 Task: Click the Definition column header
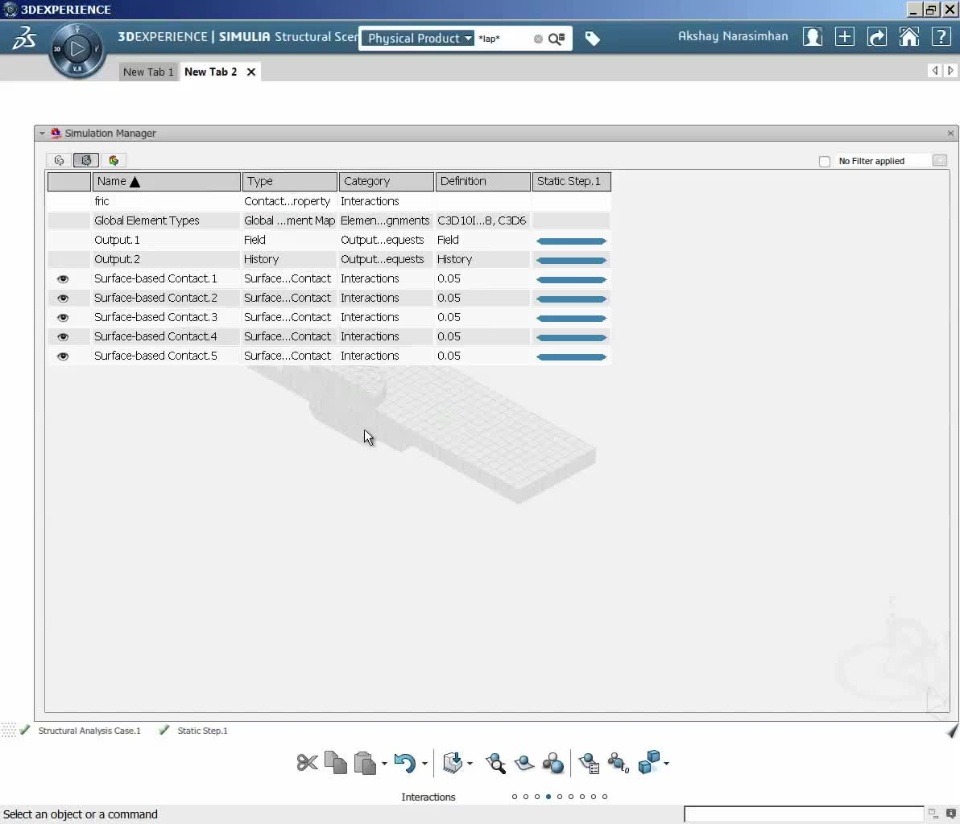pos(483,181)
